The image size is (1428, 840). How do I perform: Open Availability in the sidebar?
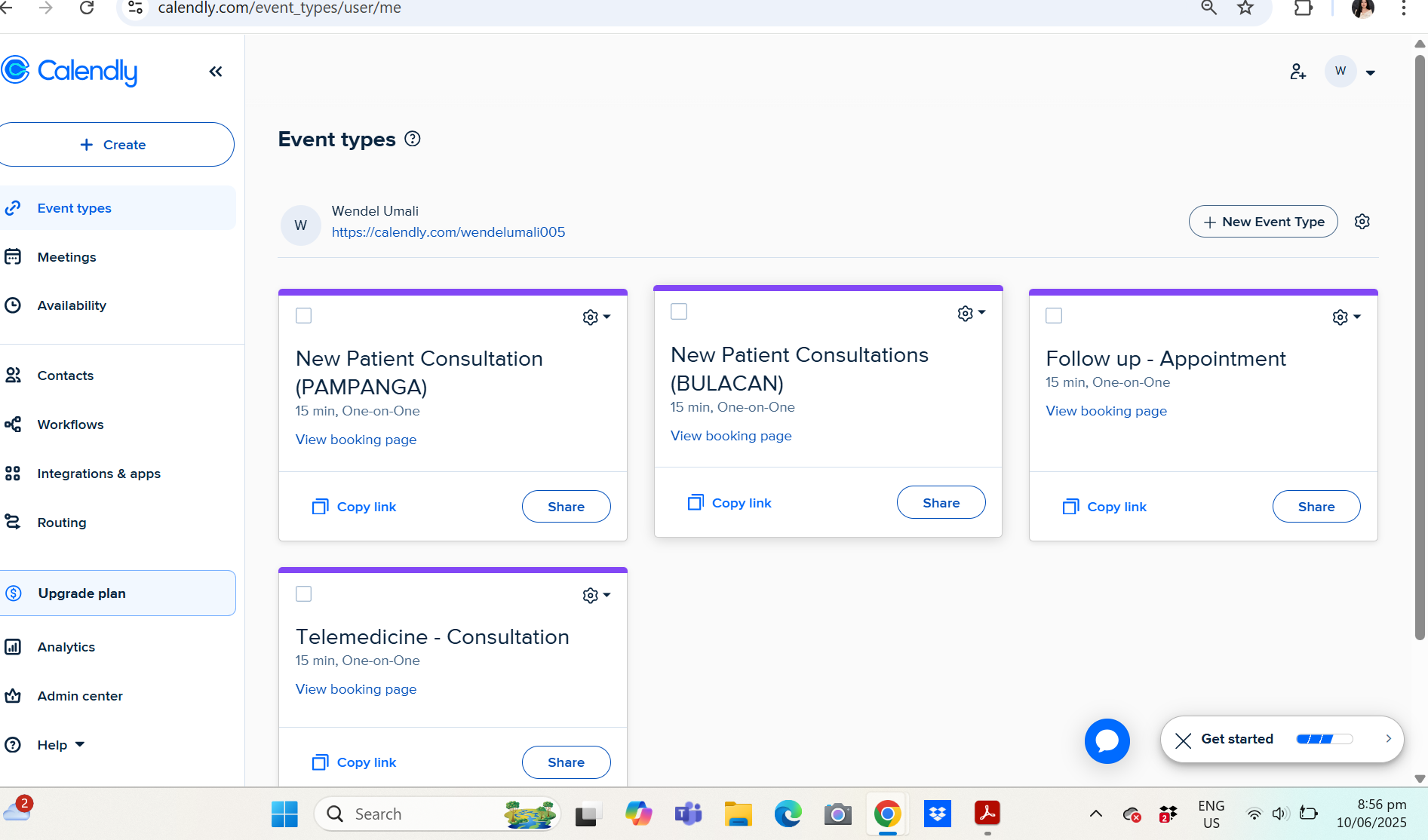[118, 305]
